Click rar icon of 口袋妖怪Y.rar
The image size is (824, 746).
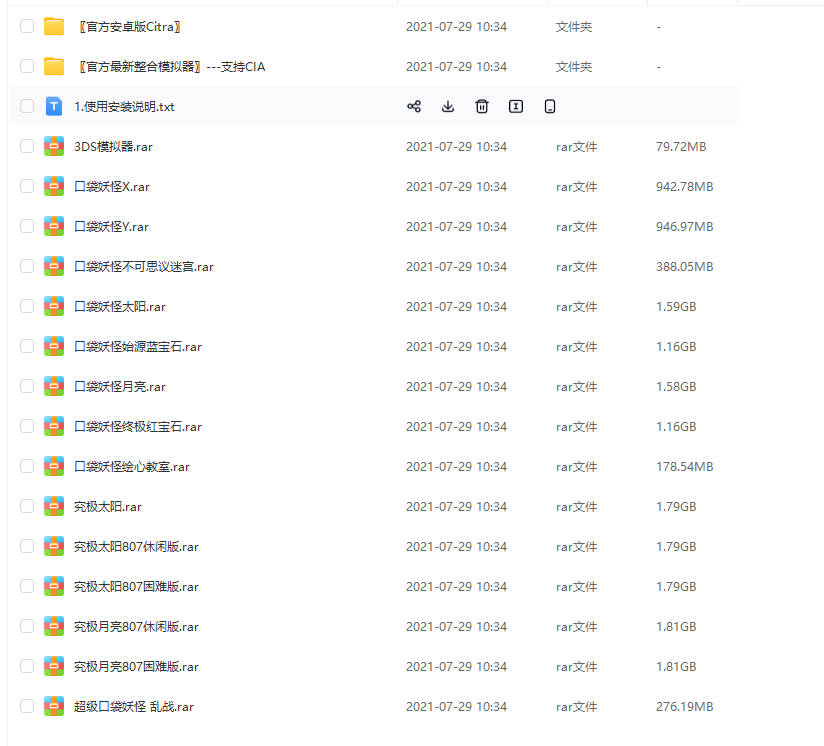[x=54, y=226]
